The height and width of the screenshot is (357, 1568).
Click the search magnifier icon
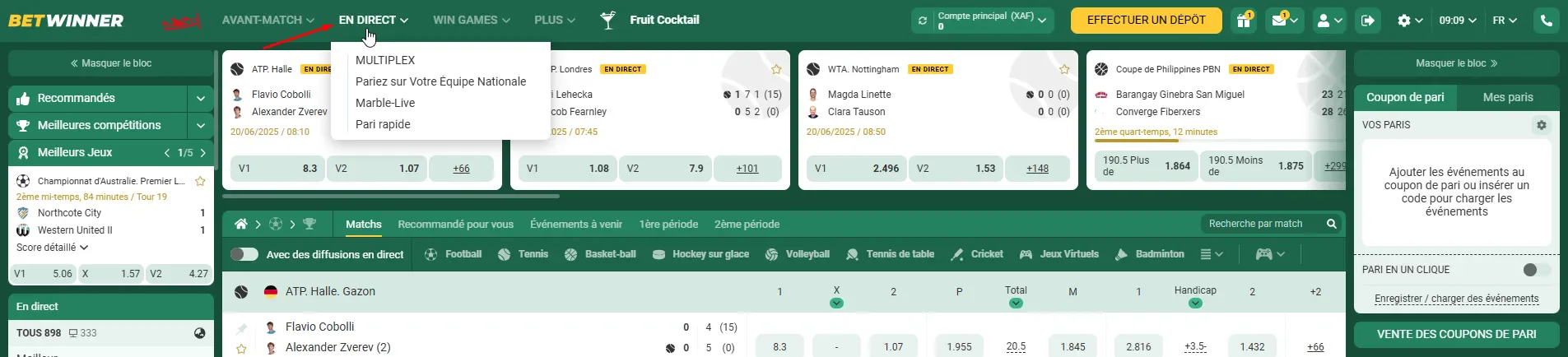coord(1331,224)
